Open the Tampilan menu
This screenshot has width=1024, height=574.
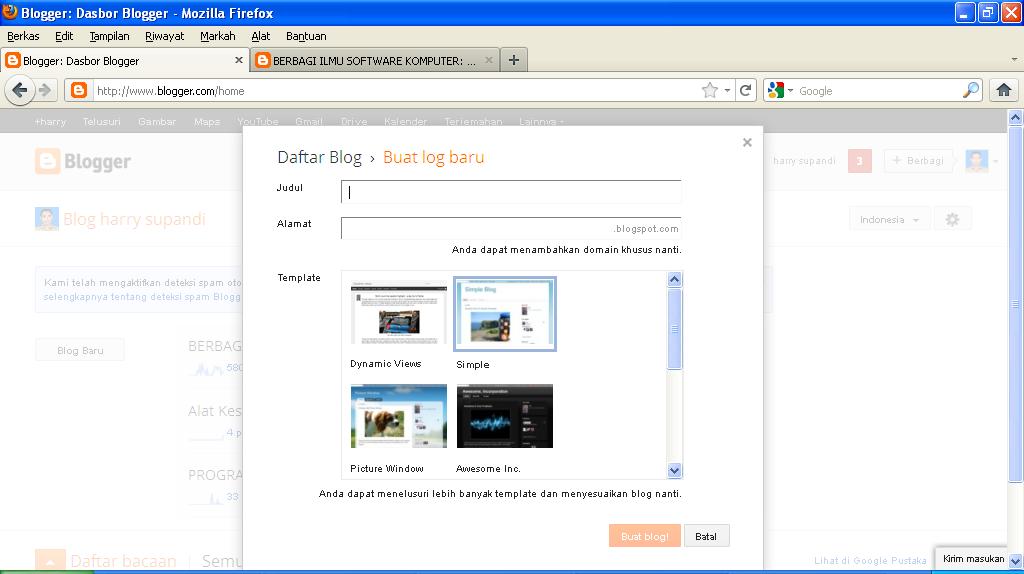click(x=109, y=36)
